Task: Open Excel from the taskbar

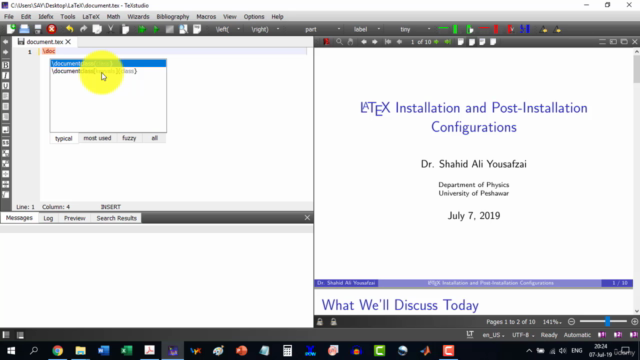Action: tap(127, 351)
